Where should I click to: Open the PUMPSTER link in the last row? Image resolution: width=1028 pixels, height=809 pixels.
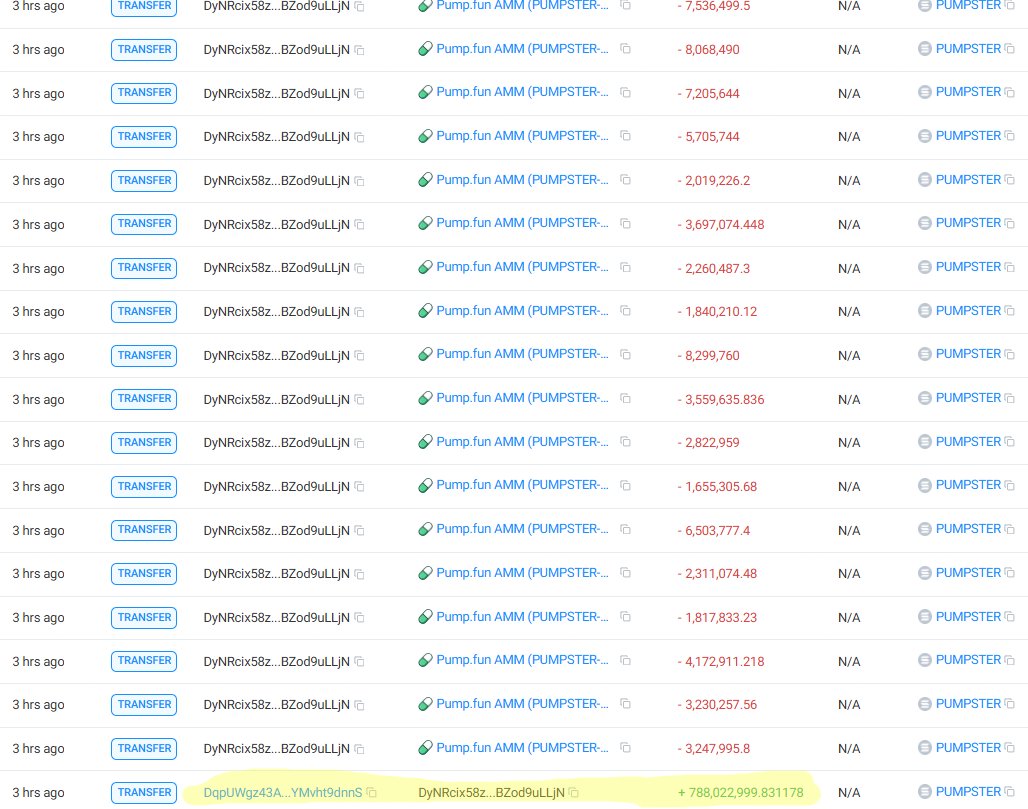coord(967,791)
